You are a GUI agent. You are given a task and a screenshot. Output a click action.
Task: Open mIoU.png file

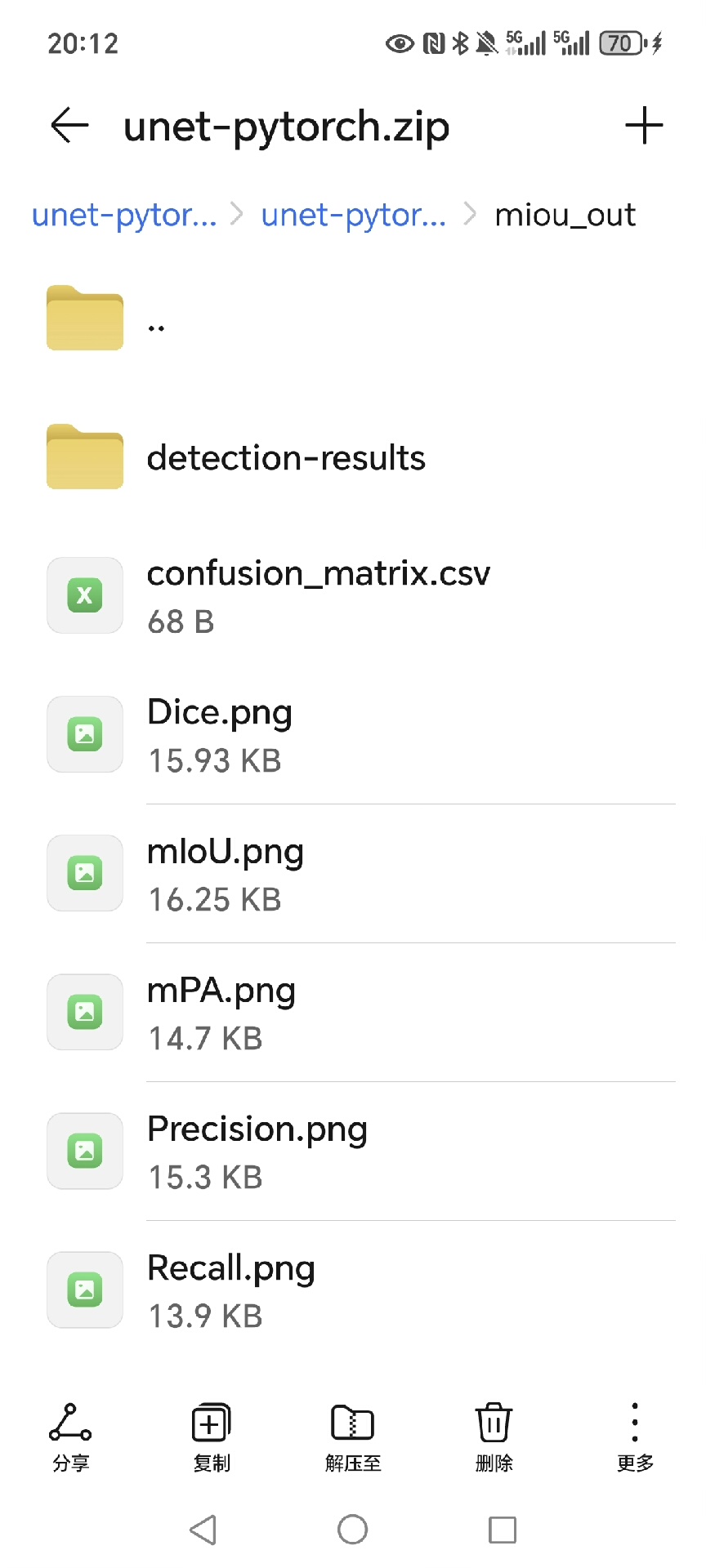pyautogui.click(x=226, y=873)
